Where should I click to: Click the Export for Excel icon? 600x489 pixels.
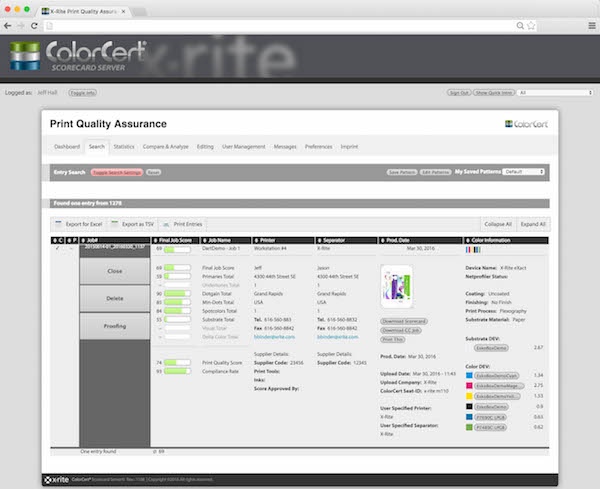(x=59, y=224)
